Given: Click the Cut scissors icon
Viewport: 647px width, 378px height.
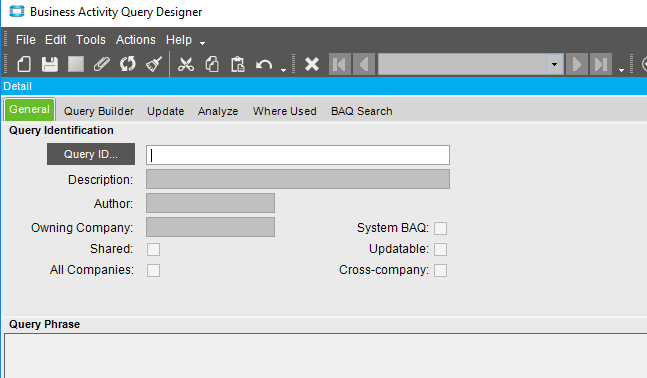Looking at the screenshot, I should pyautogui.click(x=186, y=64).
